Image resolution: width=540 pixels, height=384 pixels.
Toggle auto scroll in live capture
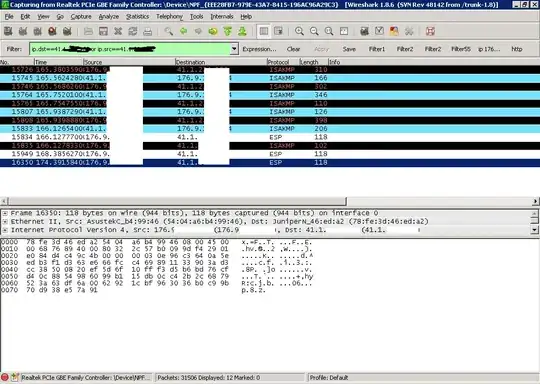[x=278, y=31]
